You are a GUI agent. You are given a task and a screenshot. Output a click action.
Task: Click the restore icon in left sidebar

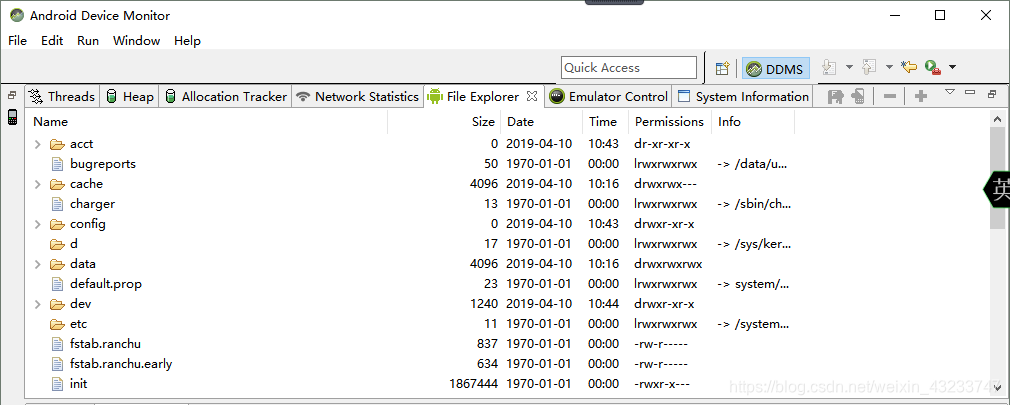pyautogui.click(x=12, y=95)
